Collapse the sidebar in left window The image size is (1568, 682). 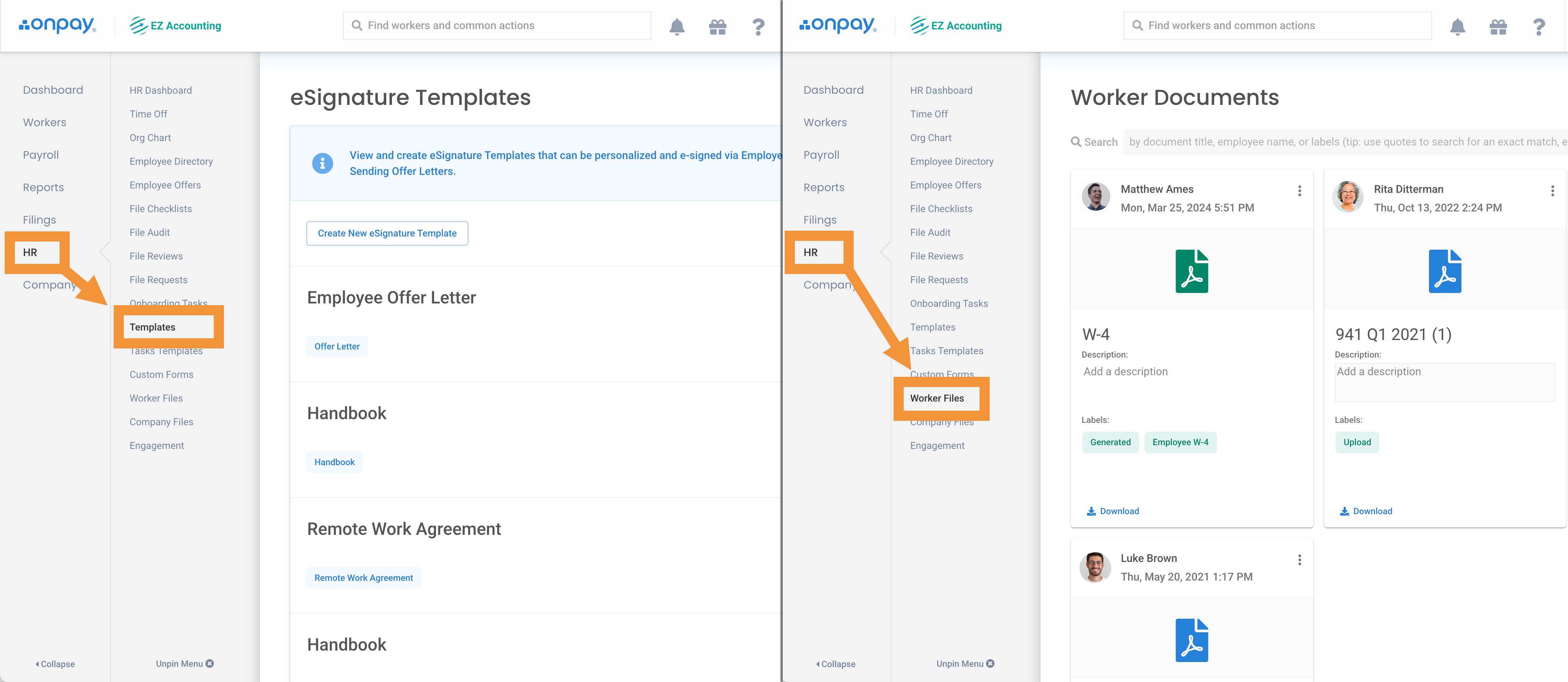tap(55, 664)
